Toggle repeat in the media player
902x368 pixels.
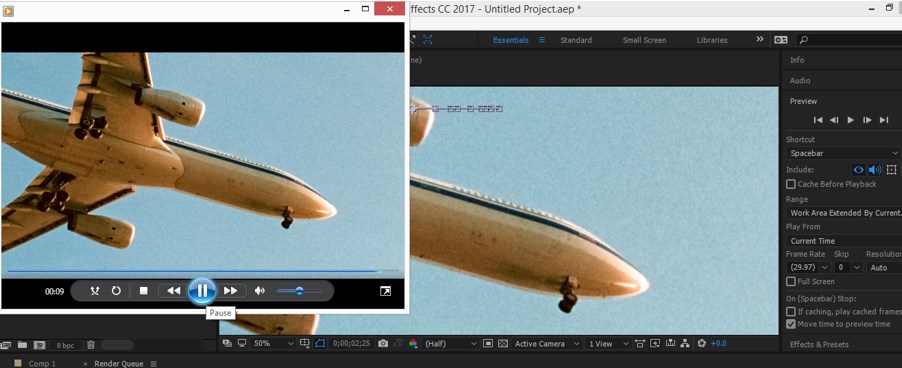coord(116,291)
